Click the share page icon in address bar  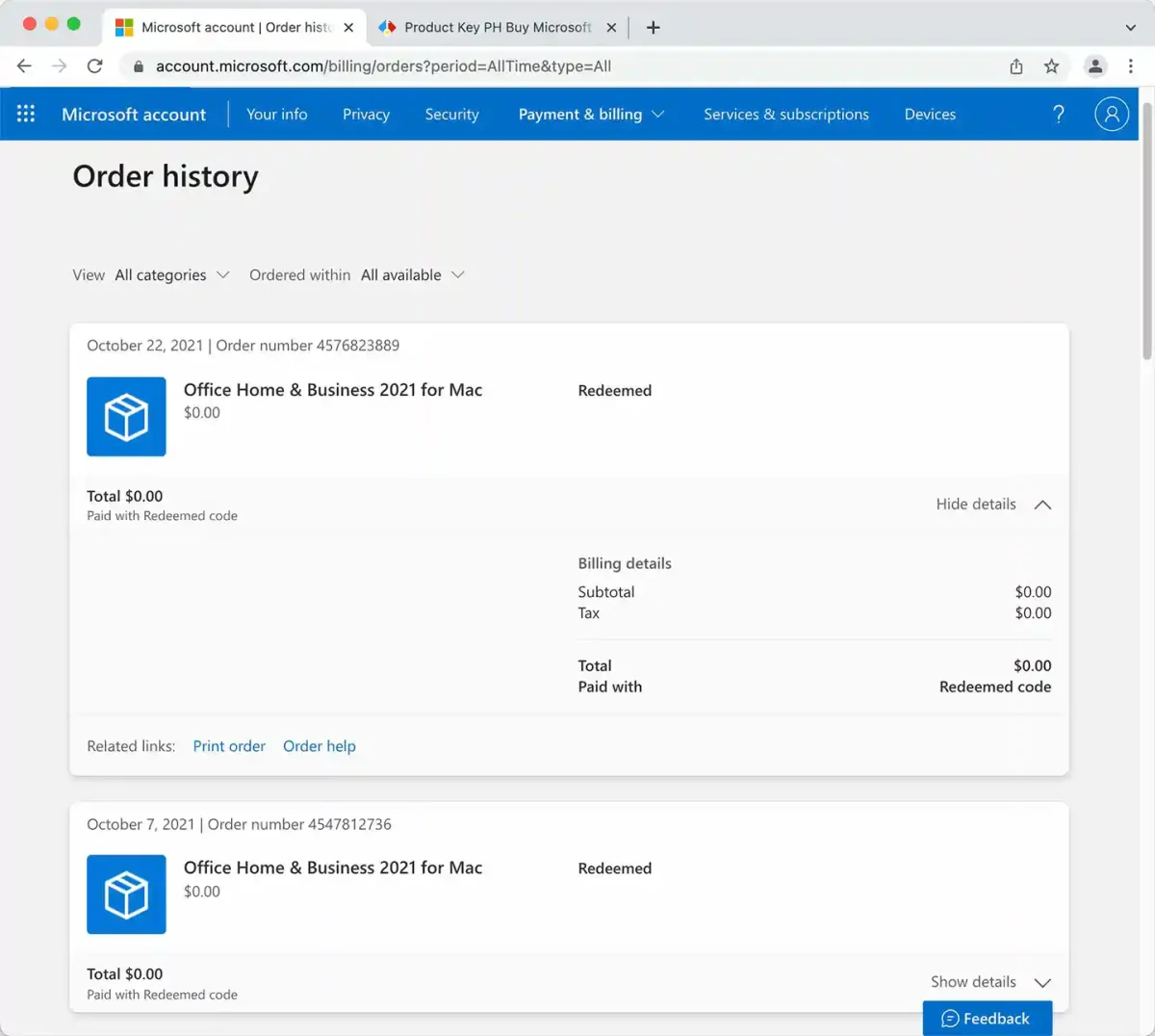(x=1016, y=65)
